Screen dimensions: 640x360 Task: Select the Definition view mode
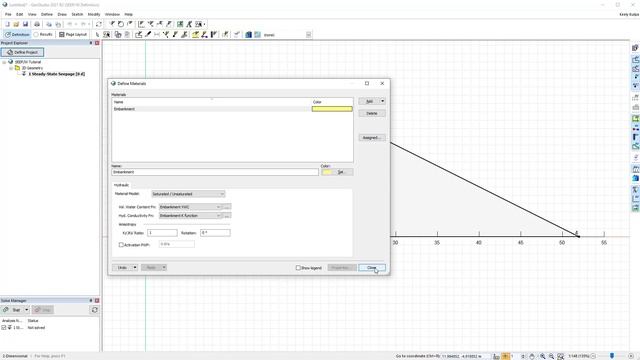[x=17, y=35]
